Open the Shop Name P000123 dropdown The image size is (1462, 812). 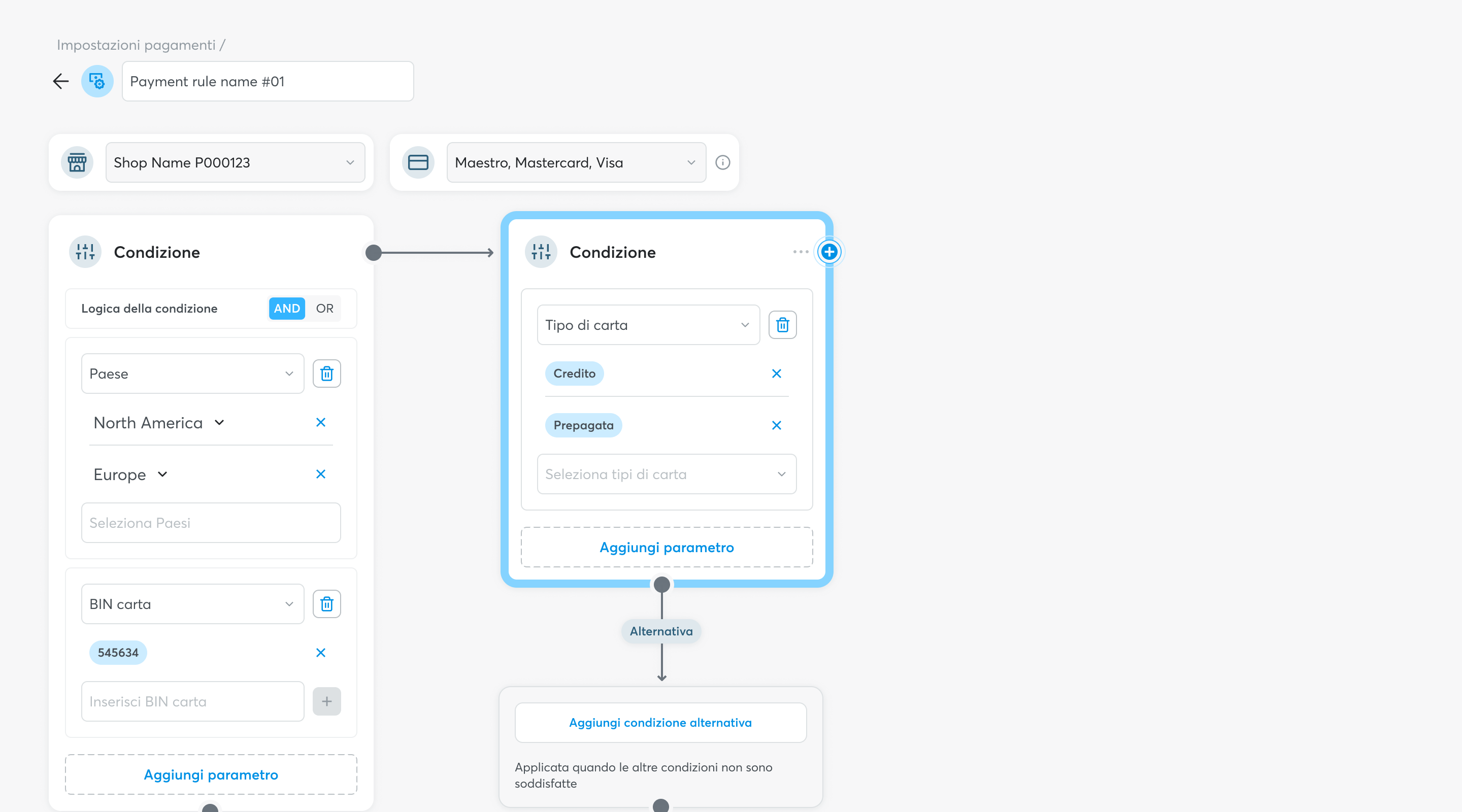(235, 162)
